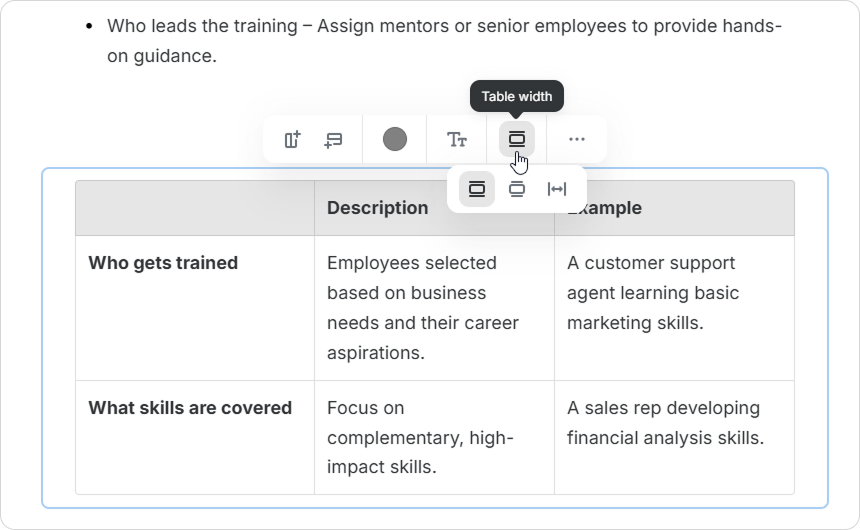
Task: Select the default table width option
Action: [477, 189]
